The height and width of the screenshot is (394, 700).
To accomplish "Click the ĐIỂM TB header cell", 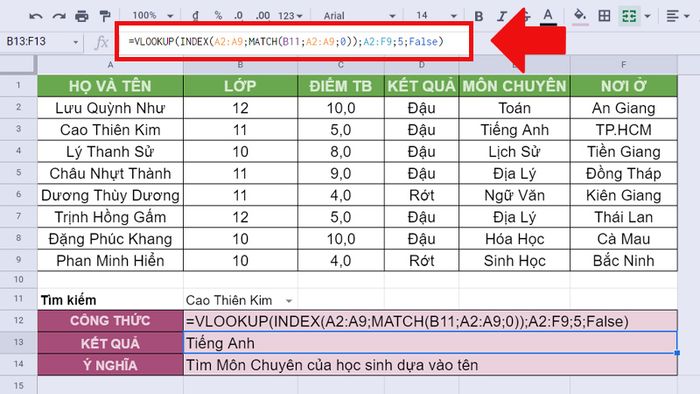I will click(341, 86).
